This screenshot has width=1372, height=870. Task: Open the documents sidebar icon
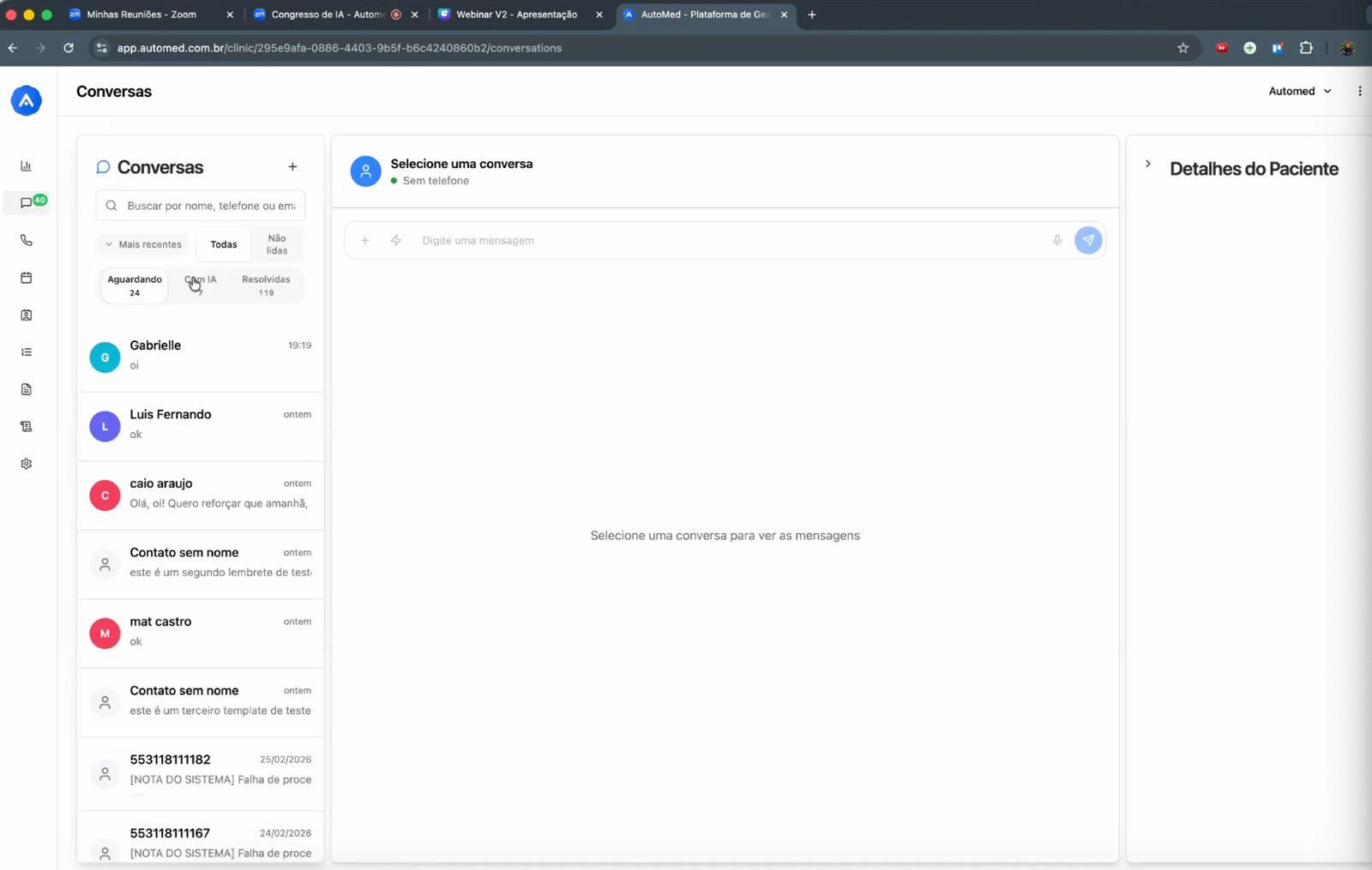click(x=26, y=389)
